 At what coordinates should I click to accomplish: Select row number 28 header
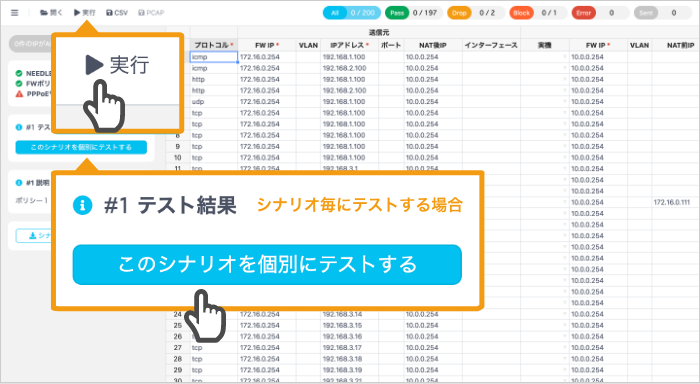pyautogui.click(x=178, y=359)
